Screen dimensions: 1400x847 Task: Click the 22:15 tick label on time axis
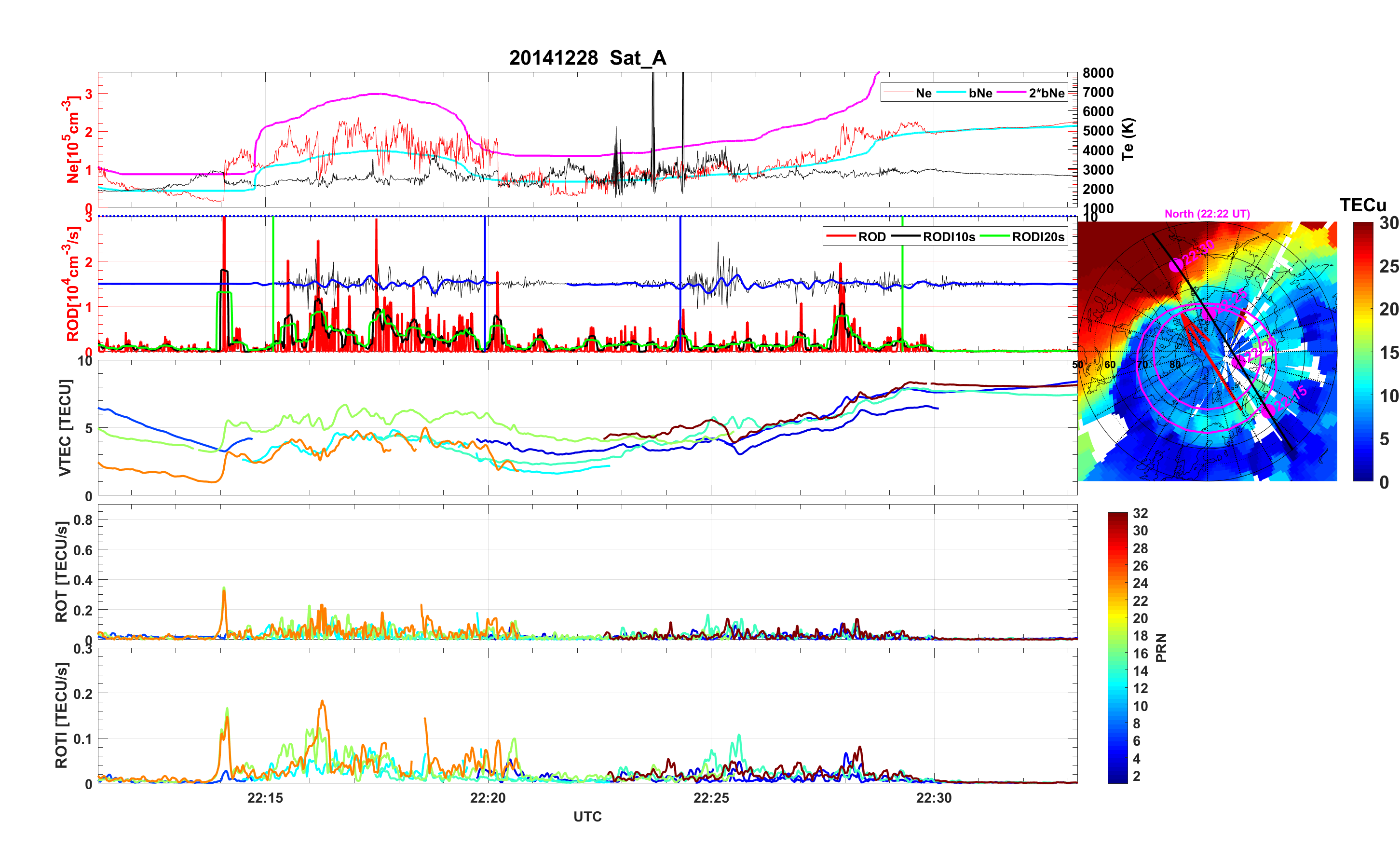click(265, 798)
